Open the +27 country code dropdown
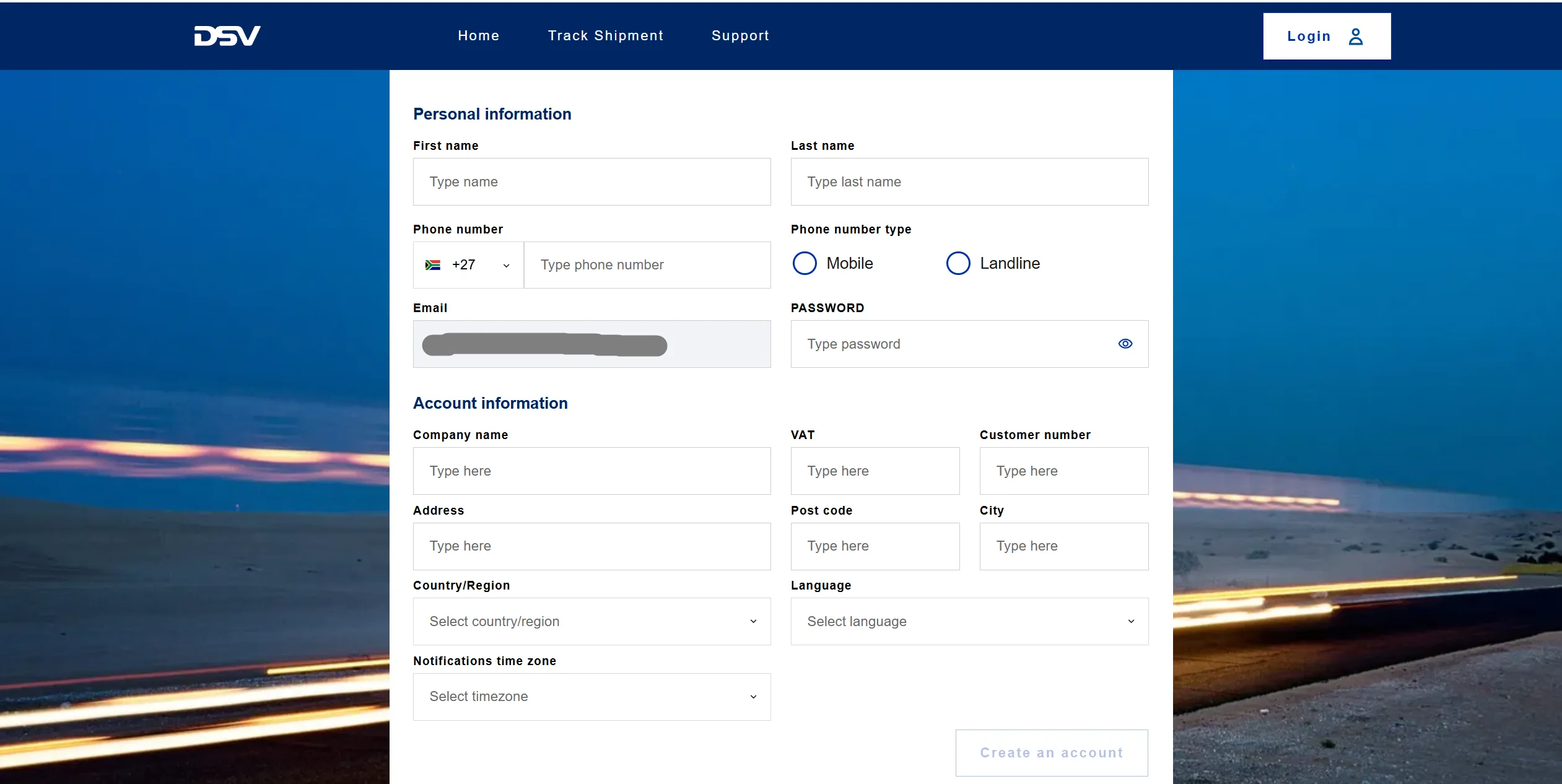 coord(469,265)
